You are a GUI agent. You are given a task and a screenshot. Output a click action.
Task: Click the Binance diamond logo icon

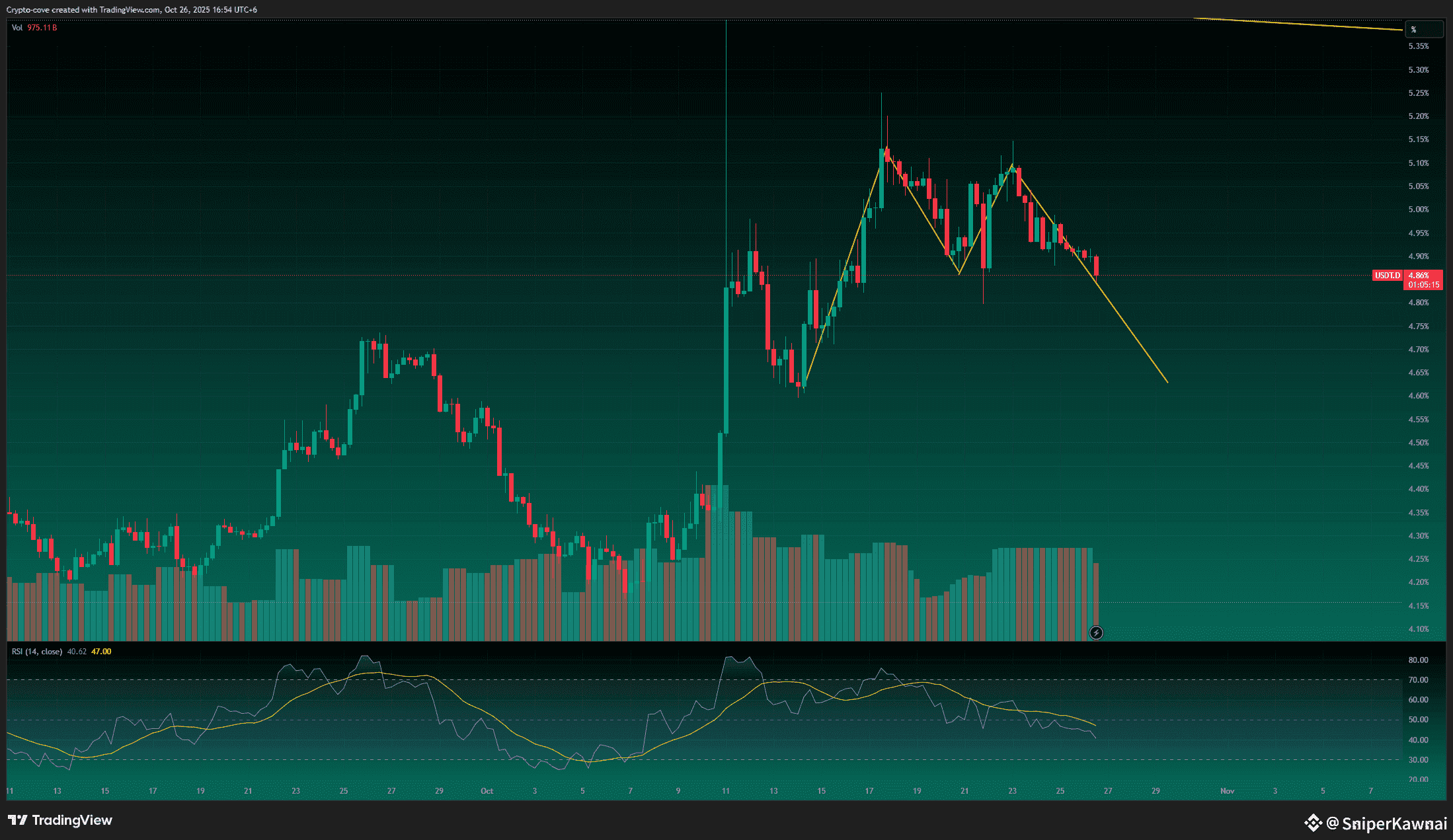click(1312, 823)
